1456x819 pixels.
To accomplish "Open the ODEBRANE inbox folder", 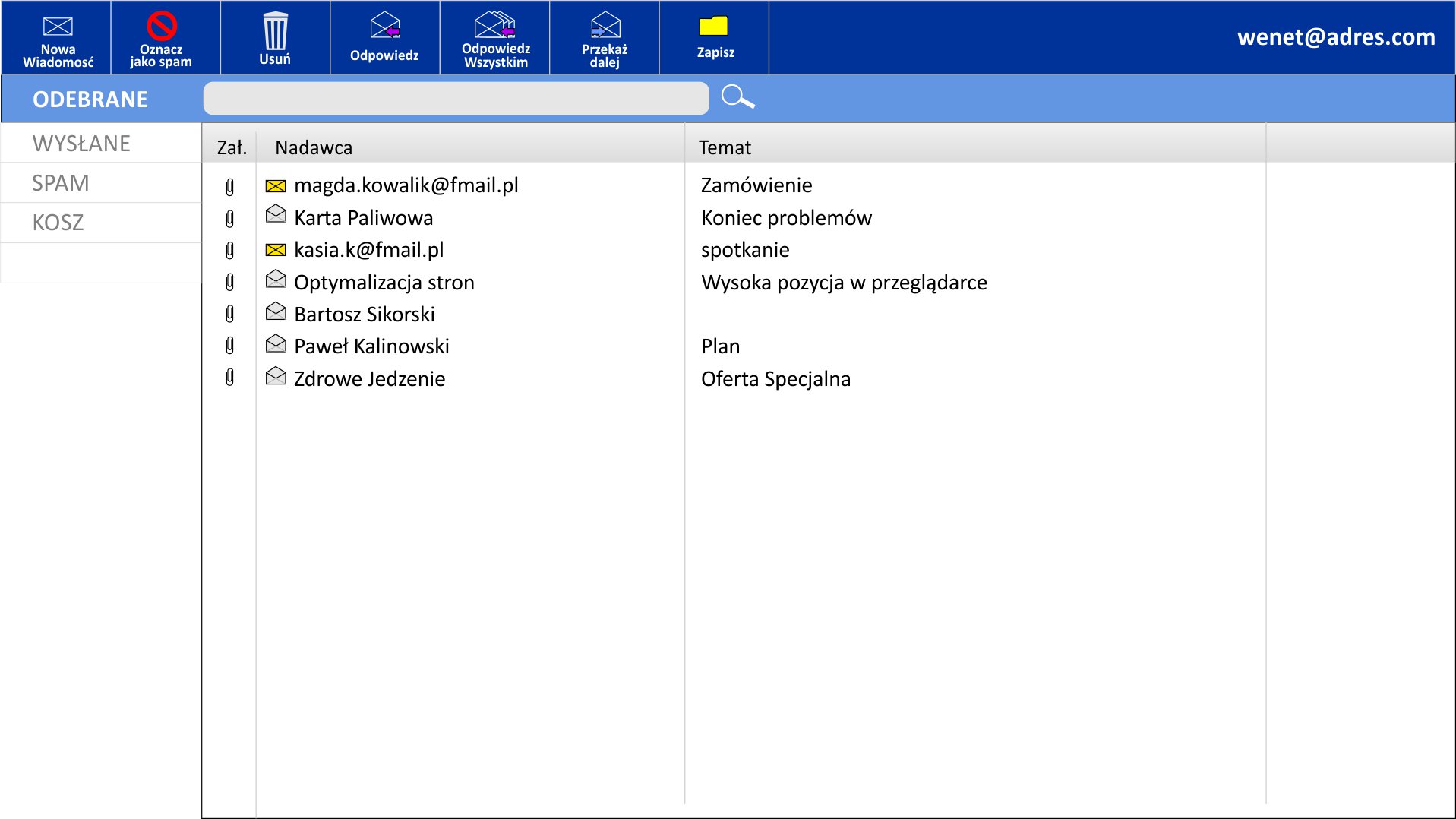I will click(90, 100).
